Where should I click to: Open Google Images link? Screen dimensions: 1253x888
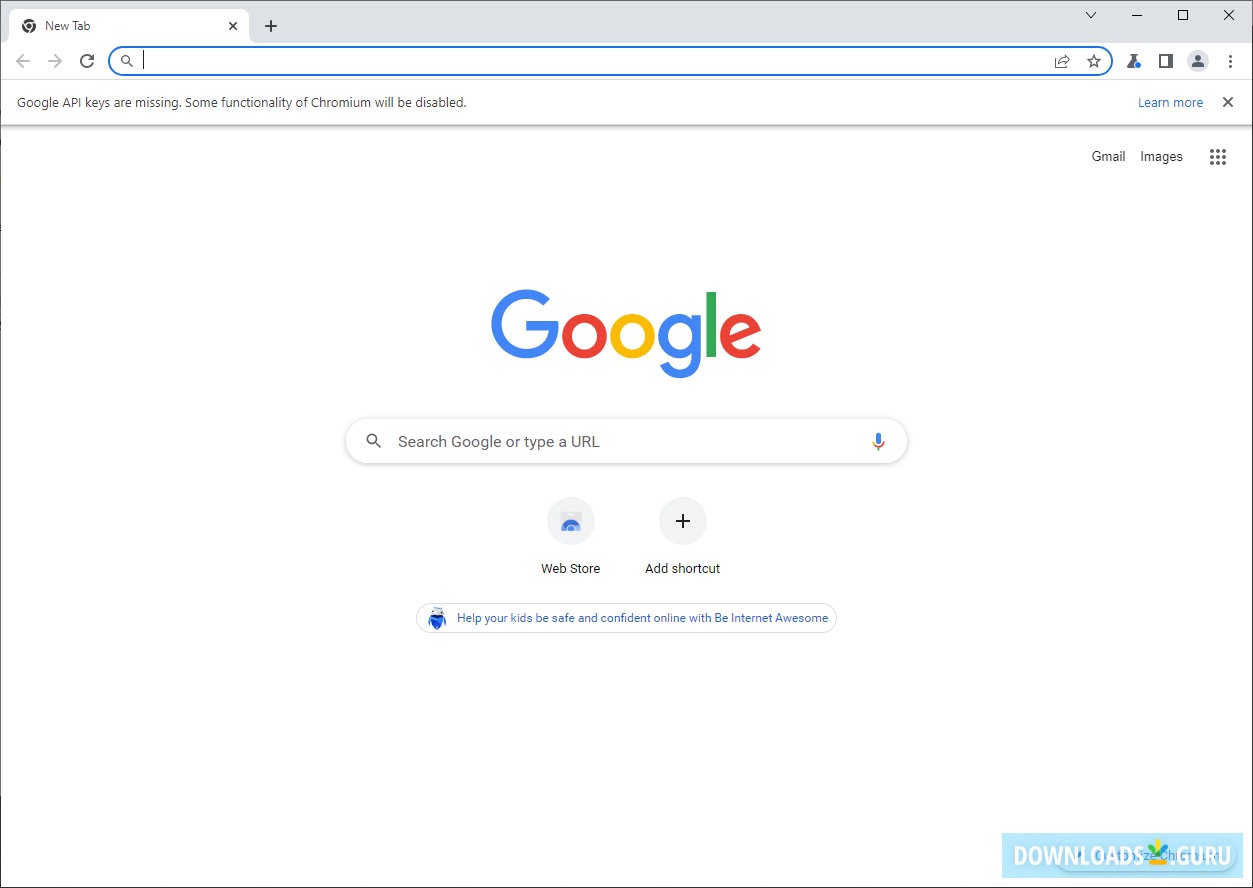click(x=1161, y=156)
